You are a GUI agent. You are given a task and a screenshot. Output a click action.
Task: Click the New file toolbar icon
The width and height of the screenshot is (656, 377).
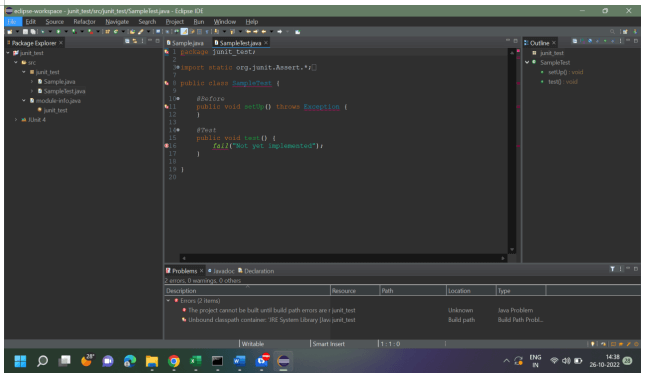[x=9, y=32]
